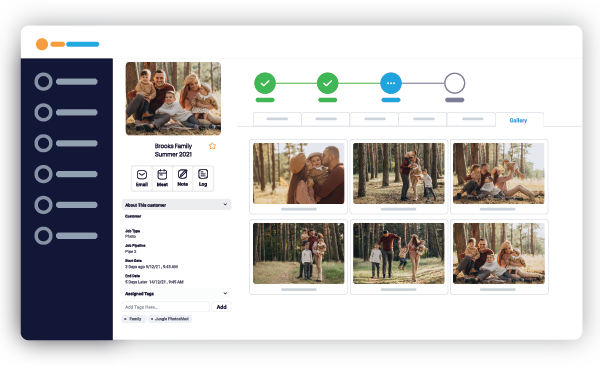This screenshot has width=600, height=366.
Task: Click the orange circle app logo
Action: click(x=42, y=44)
